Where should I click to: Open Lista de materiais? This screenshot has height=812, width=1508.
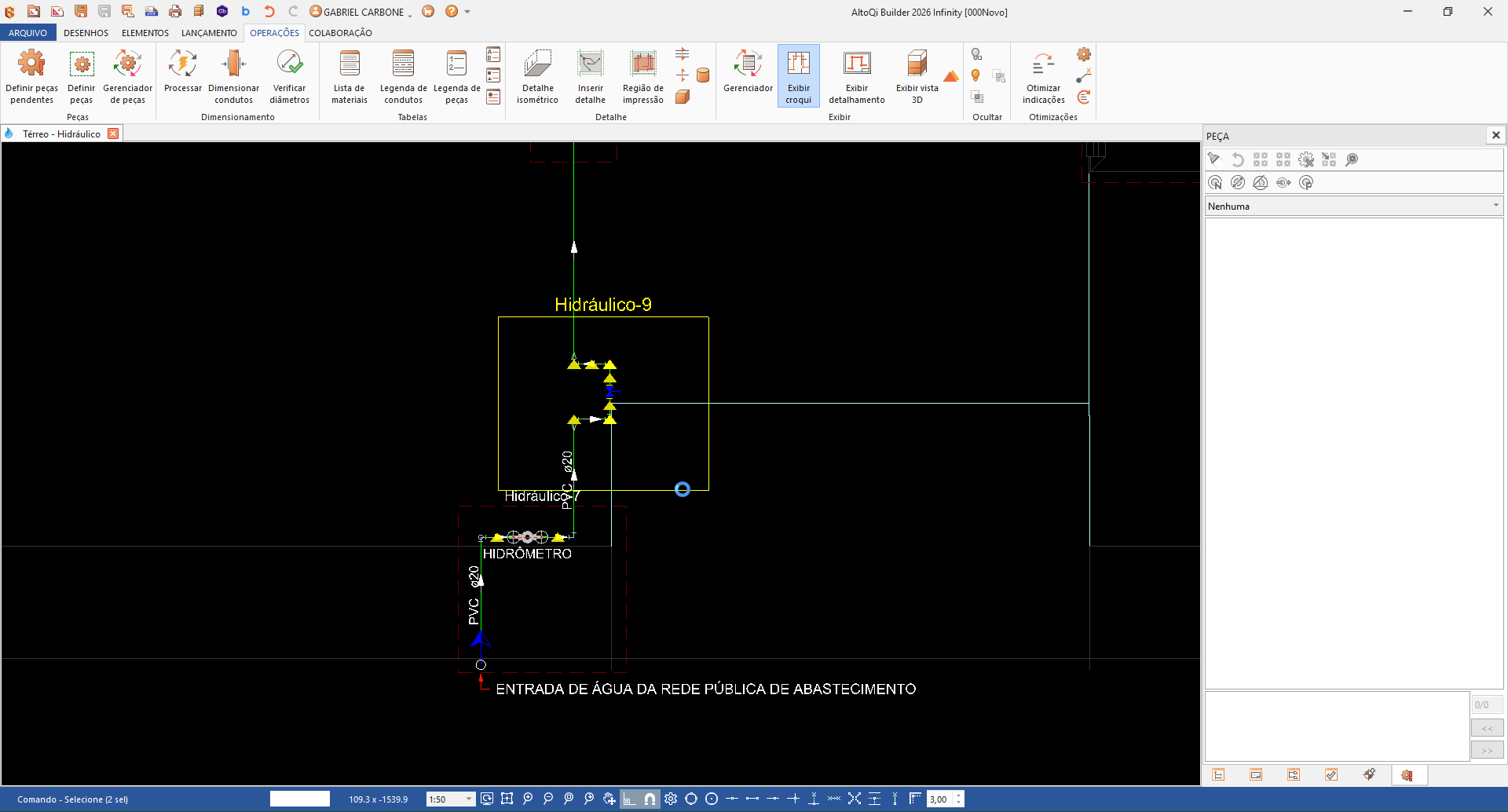pyautogui.click(x=350, y=75)
